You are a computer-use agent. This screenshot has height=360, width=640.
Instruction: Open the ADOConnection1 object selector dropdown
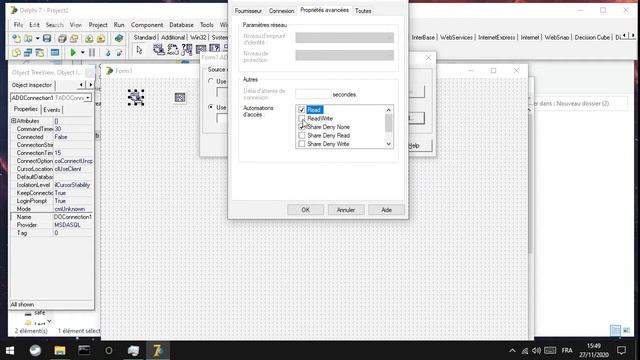click(88, 98)
